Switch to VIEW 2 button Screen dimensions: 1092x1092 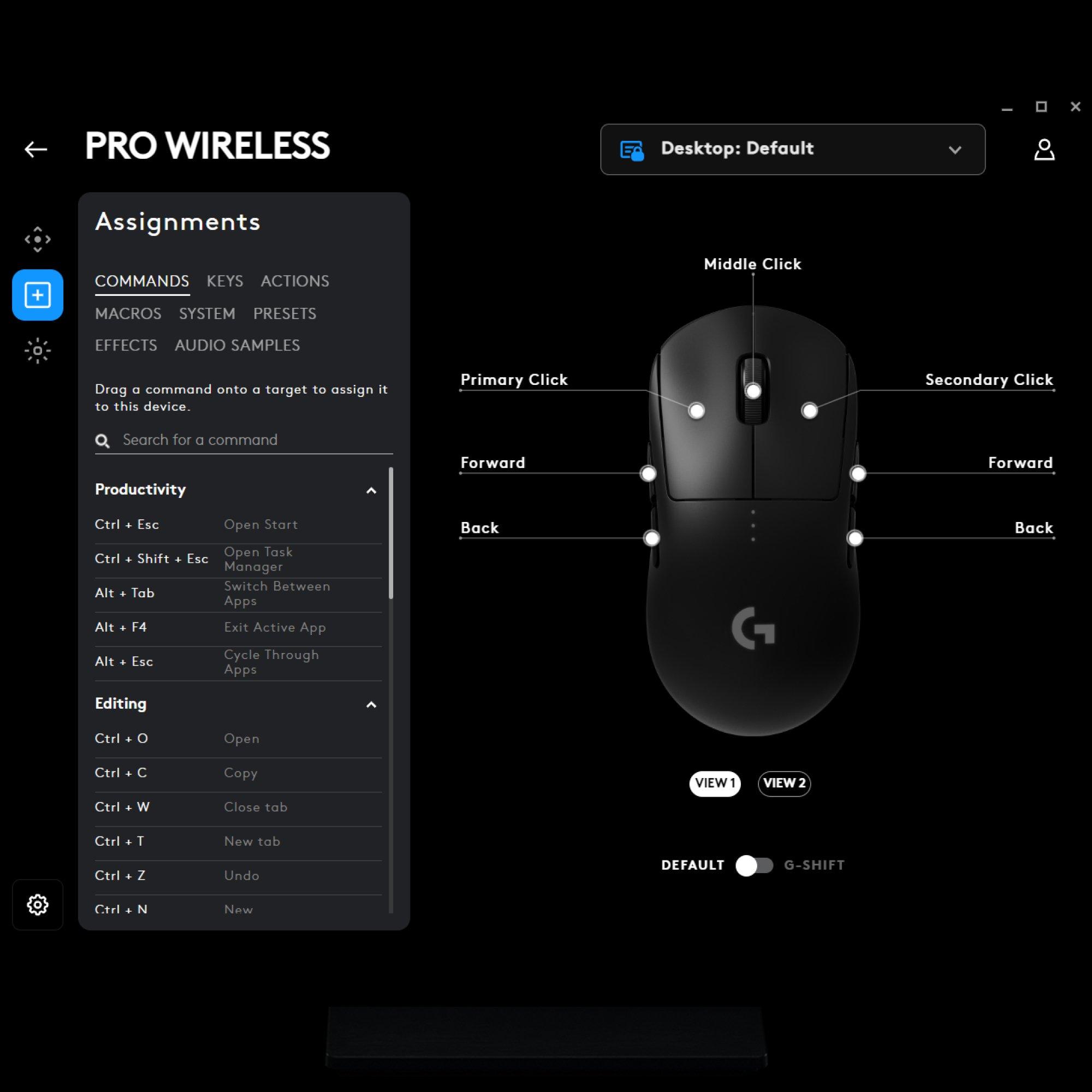(x=784, y=783)
